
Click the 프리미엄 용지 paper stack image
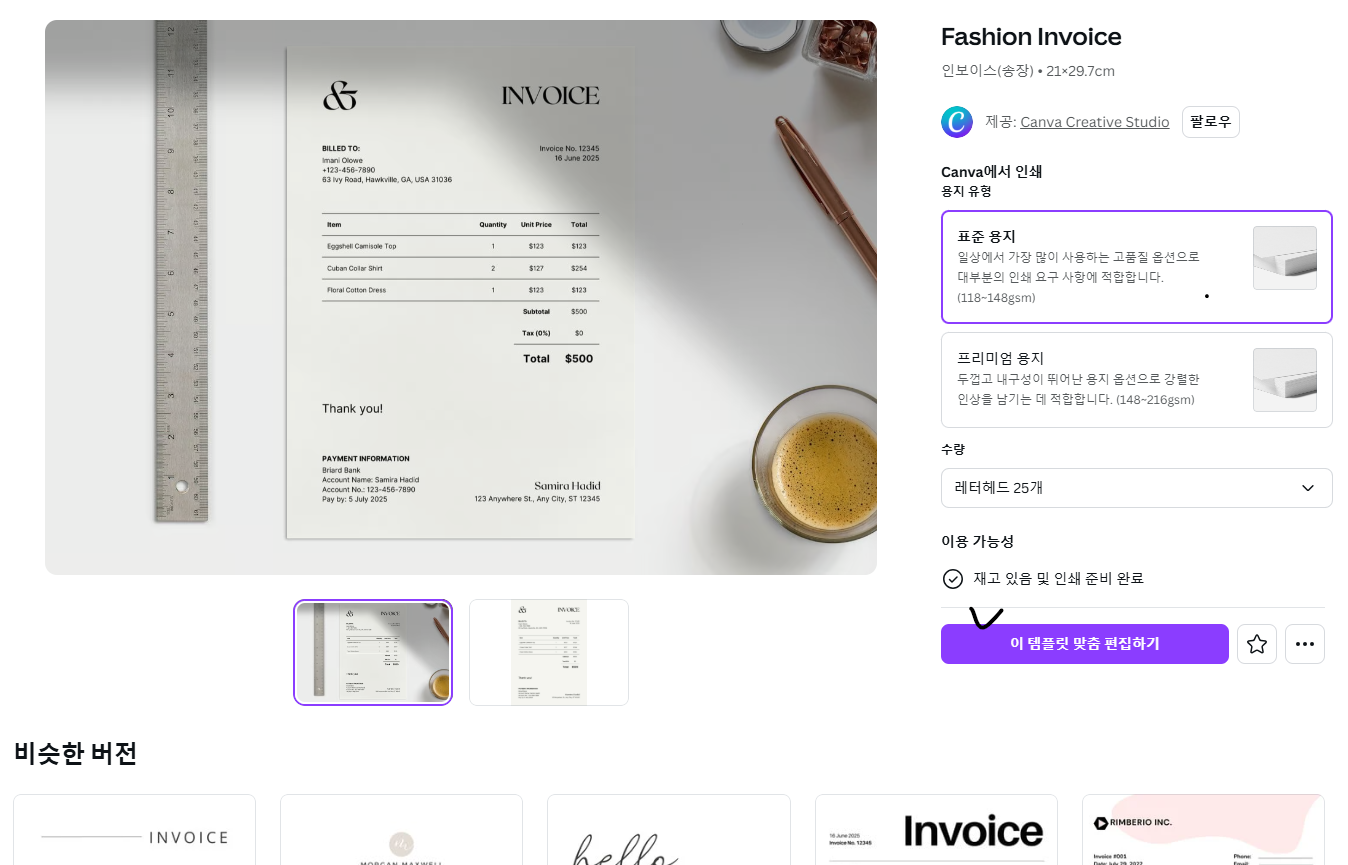pos(1285,380)
